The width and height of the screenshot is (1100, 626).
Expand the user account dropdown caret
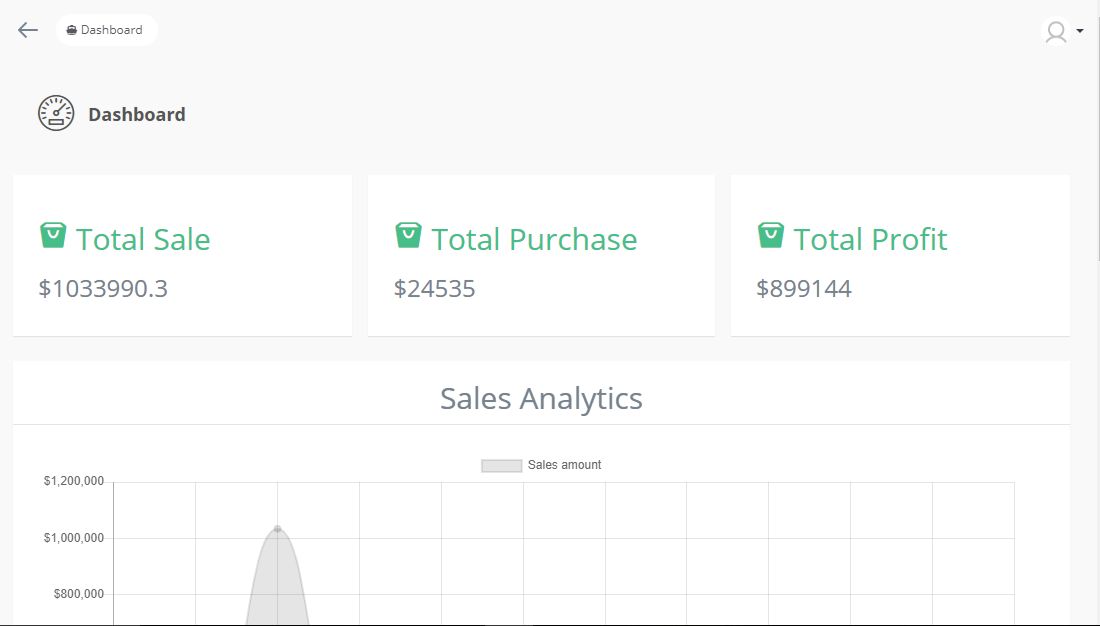tap(1080, 32)
